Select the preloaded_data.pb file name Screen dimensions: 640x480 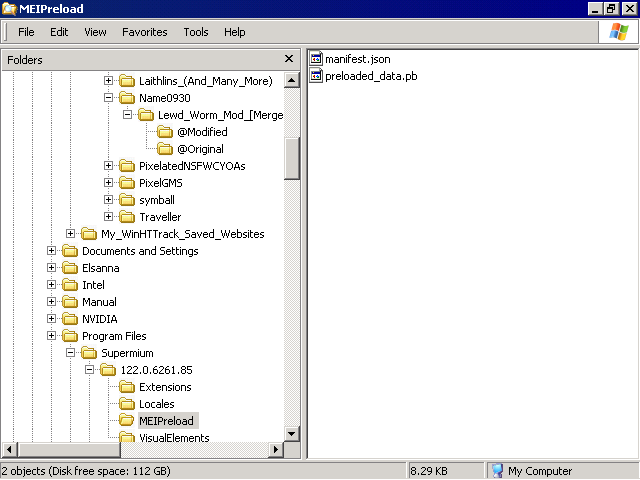(371, 76)
